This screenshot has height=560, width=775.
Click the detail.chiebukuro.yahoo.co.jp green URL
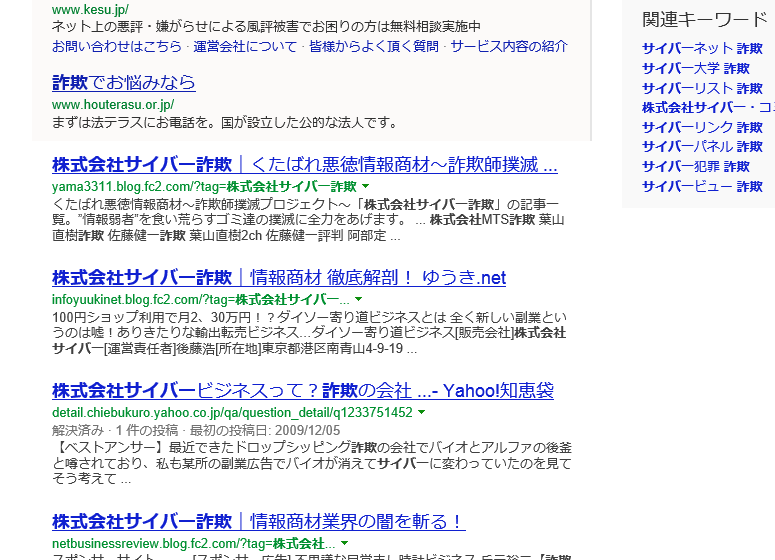coord(232,412)
